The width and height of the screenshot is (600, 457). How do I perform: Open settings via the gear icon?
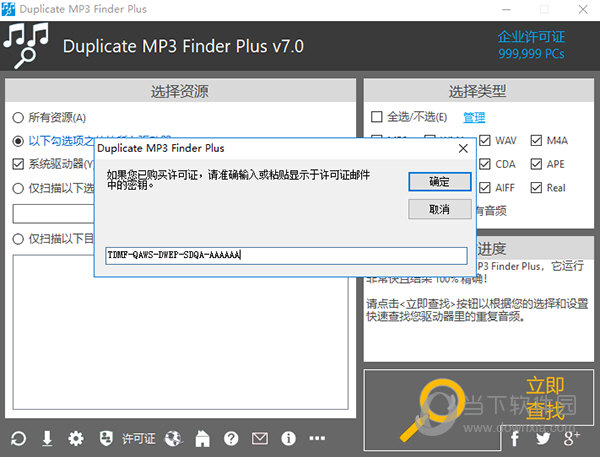(x=76, y=439)
